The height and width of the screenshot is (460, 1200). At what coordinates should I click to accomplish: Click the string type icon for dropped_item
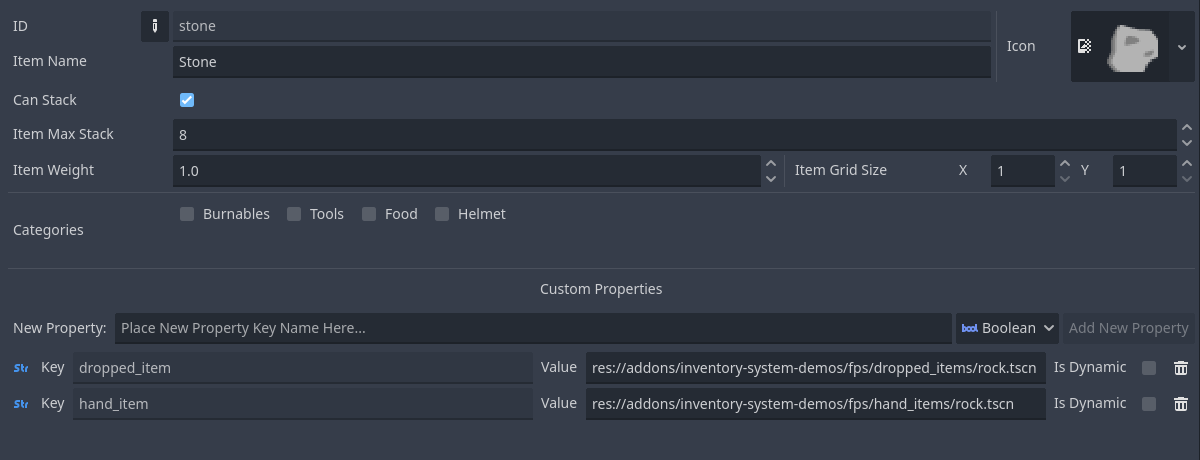pyautogui.click(x=21, y=368)
